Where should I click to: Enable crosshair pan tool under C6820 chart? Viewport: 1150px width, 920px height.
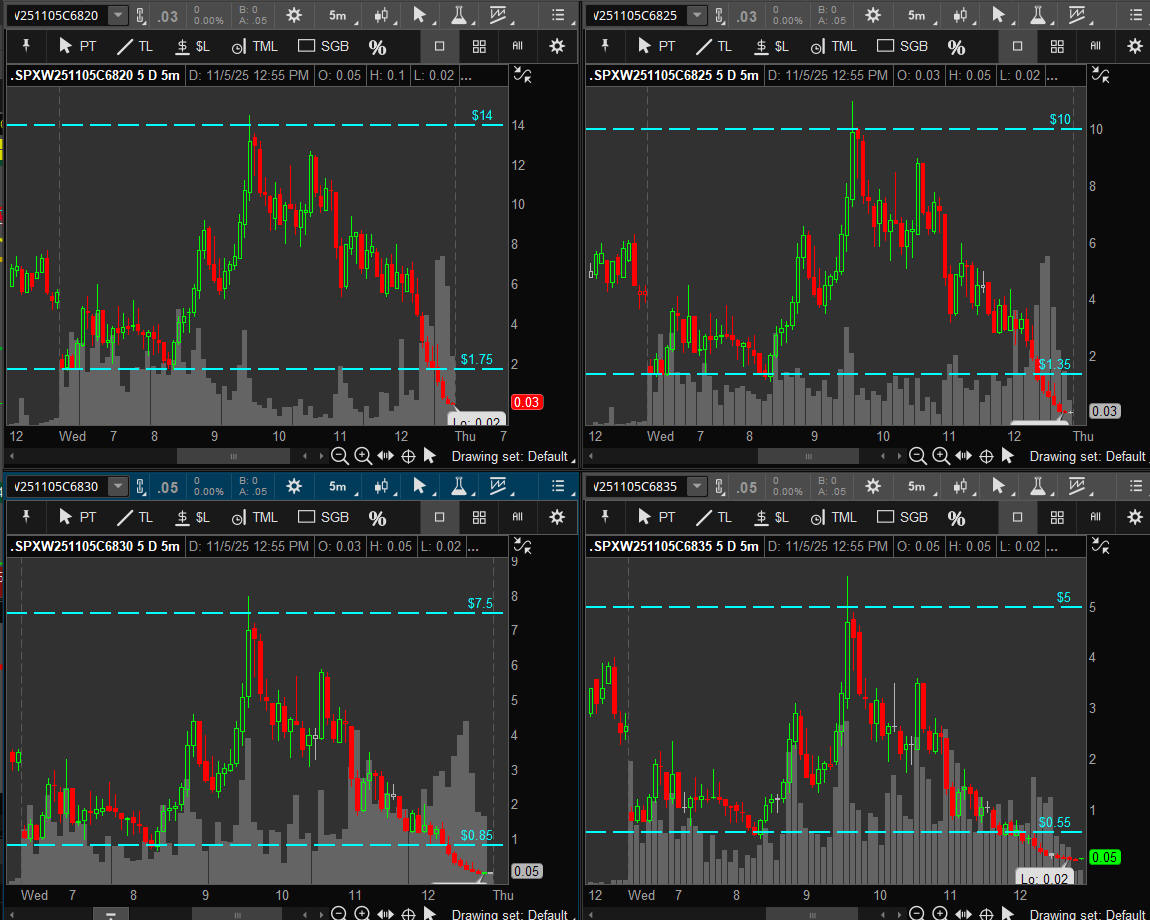pos(408,456)
